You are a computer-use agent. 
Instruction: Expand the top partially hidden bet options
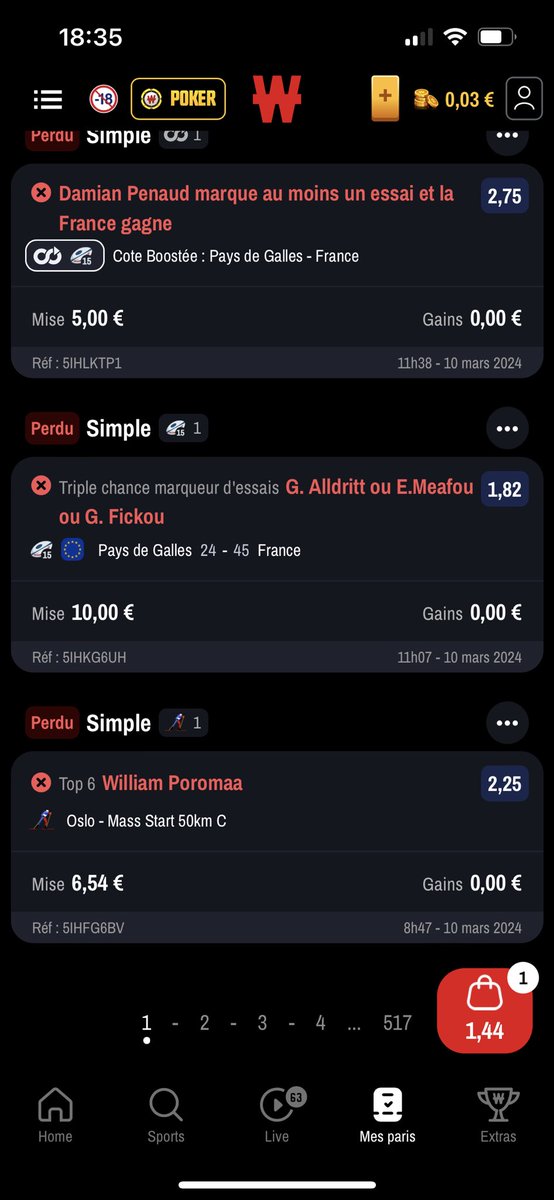click(507, 136)
